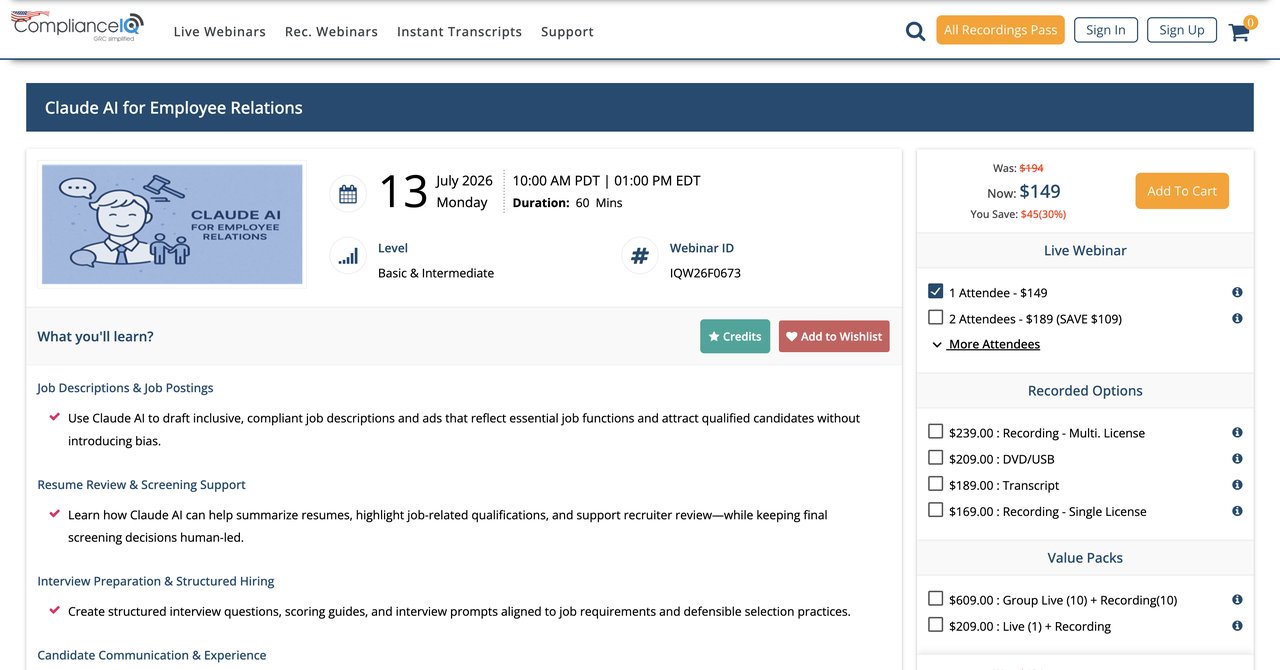Click the ComplianceIQ logo
Image resolution: width=1280 pixels, height=670 pixels.
click(x=77, y=26)
